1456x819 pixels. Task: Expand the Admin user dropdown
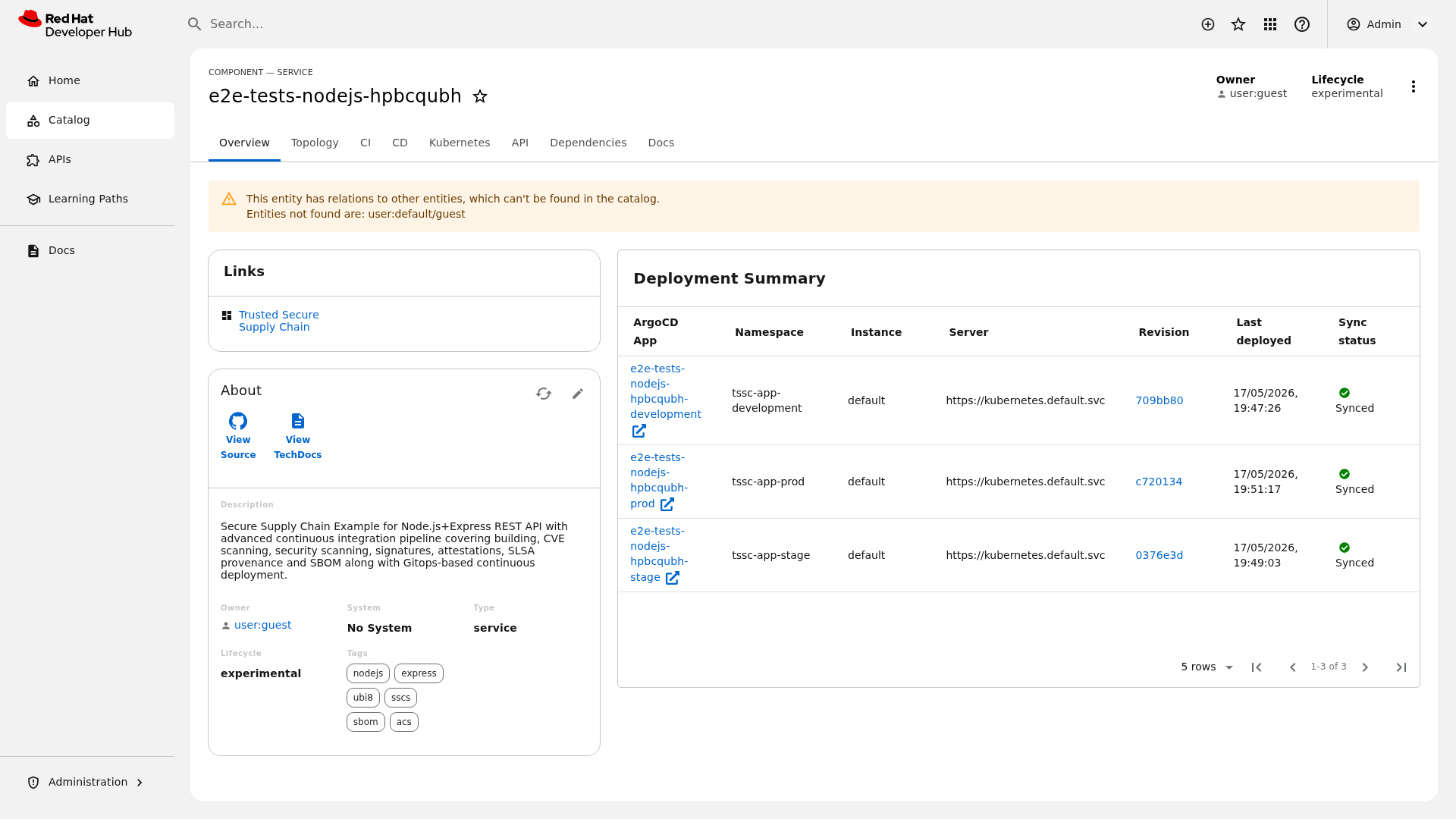click(x=1388, y=24)
